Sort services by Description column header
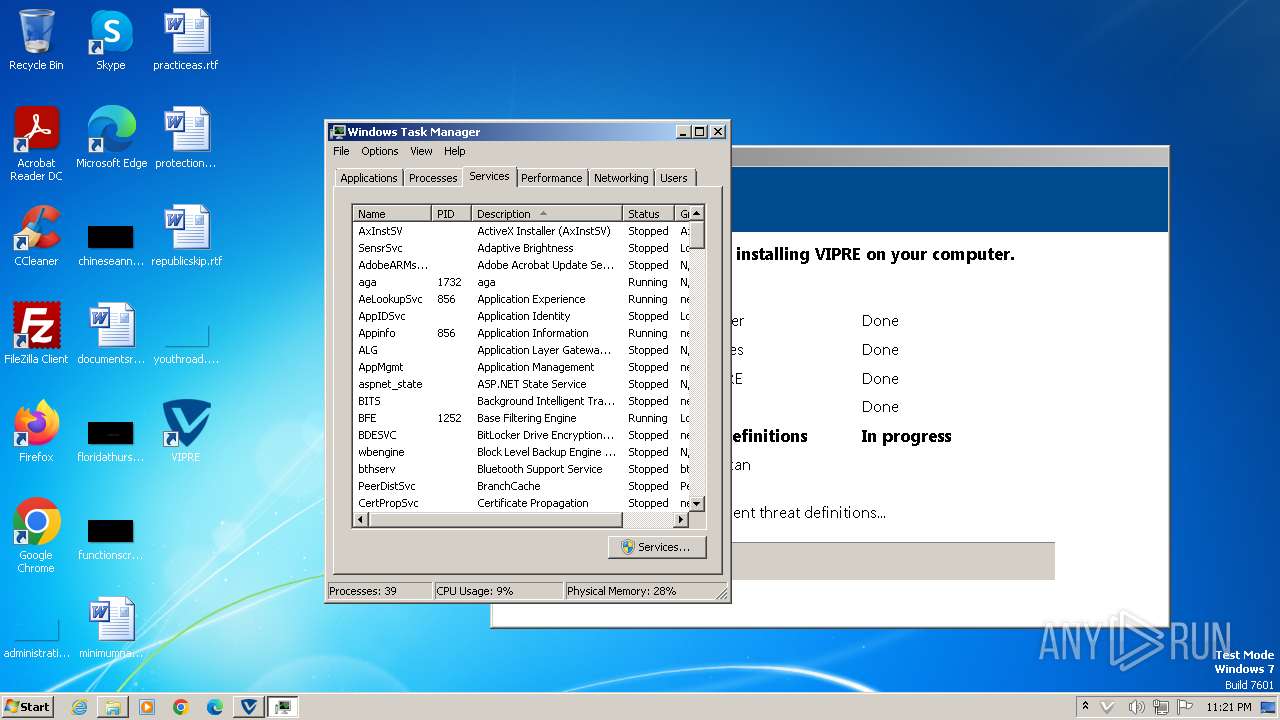The height and width of the screenshot is (720, 1280). coord(547,214)
